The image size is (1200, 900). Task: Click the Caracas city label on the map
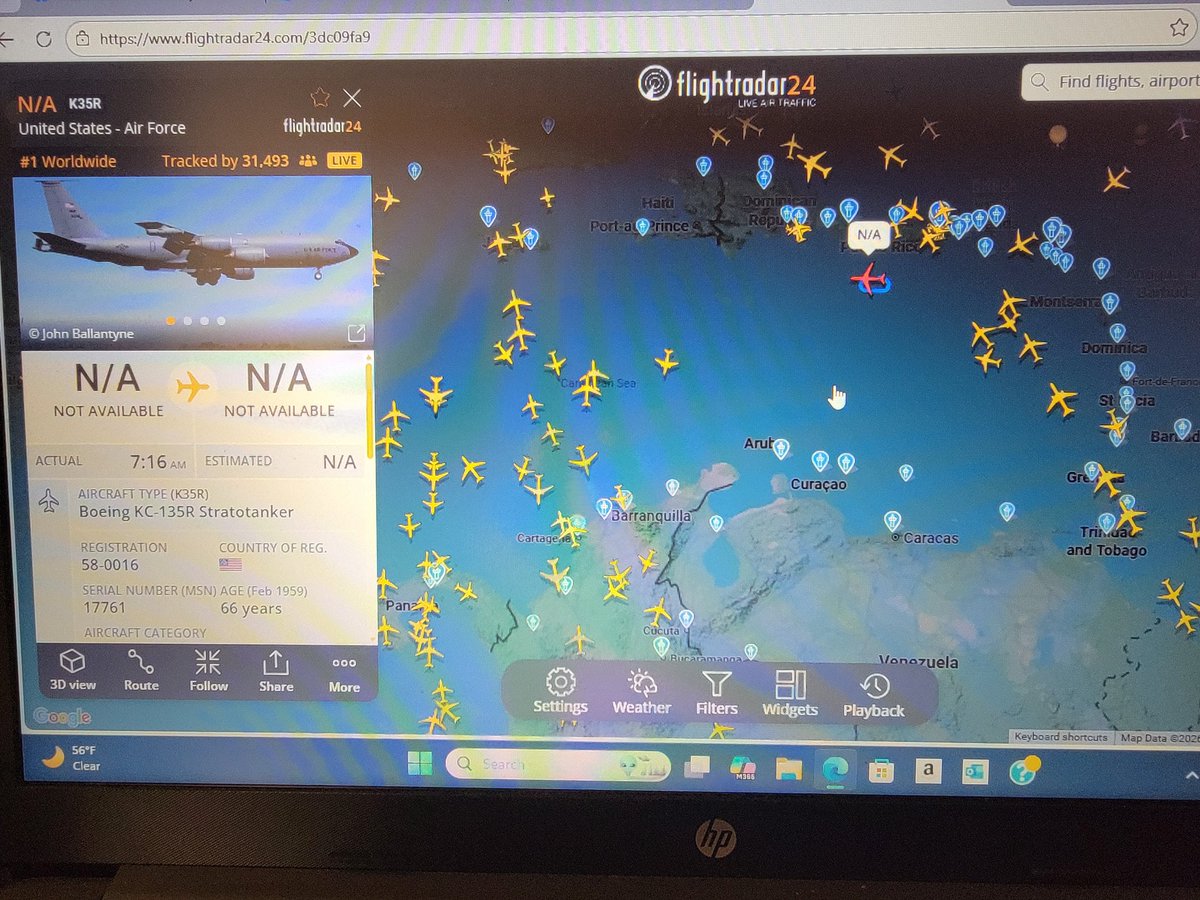tap(930, 538)
